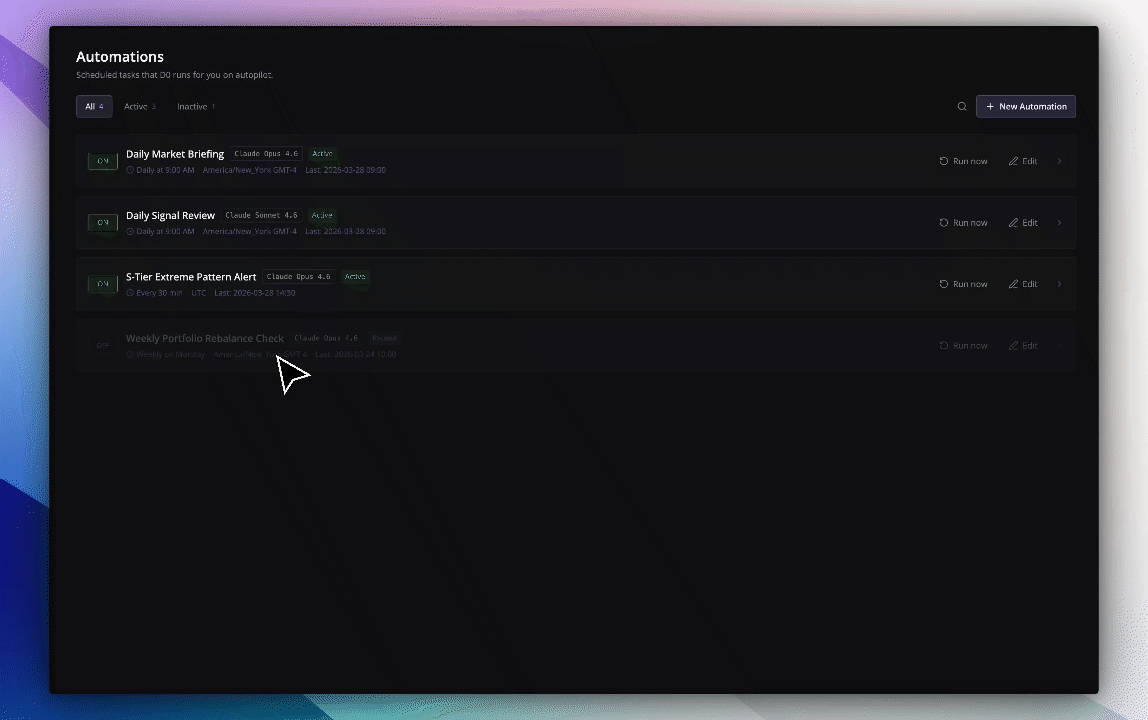Click clock icon beside Every 30 min schedule
The image size is (1148, 720).
130,293
